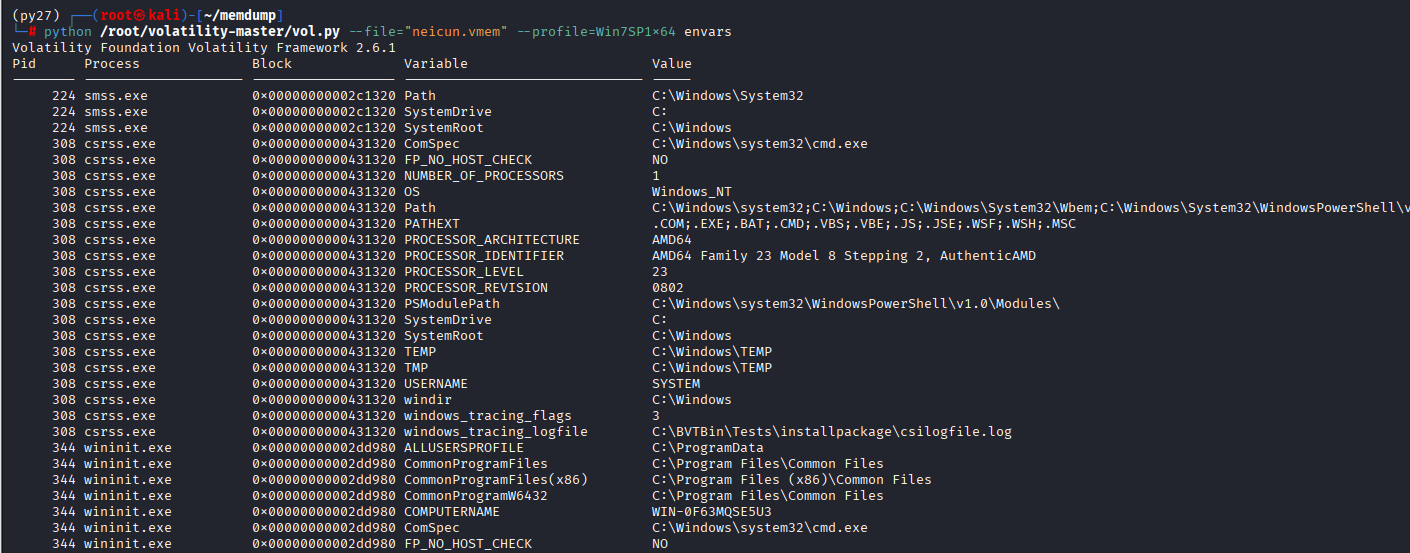The height and width of the screenshot is (553, 1410).
Task: Click the Block column header
Action: (272, 64)
